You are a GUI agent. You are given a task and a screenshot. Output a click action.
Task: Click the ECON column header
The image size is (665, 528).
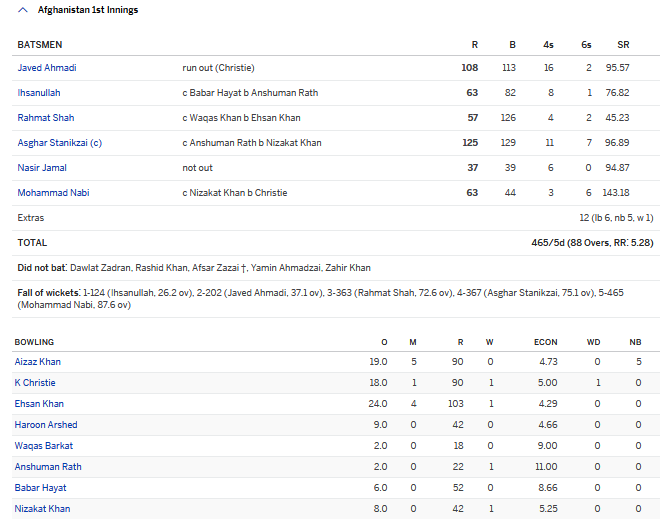(545, 342)
